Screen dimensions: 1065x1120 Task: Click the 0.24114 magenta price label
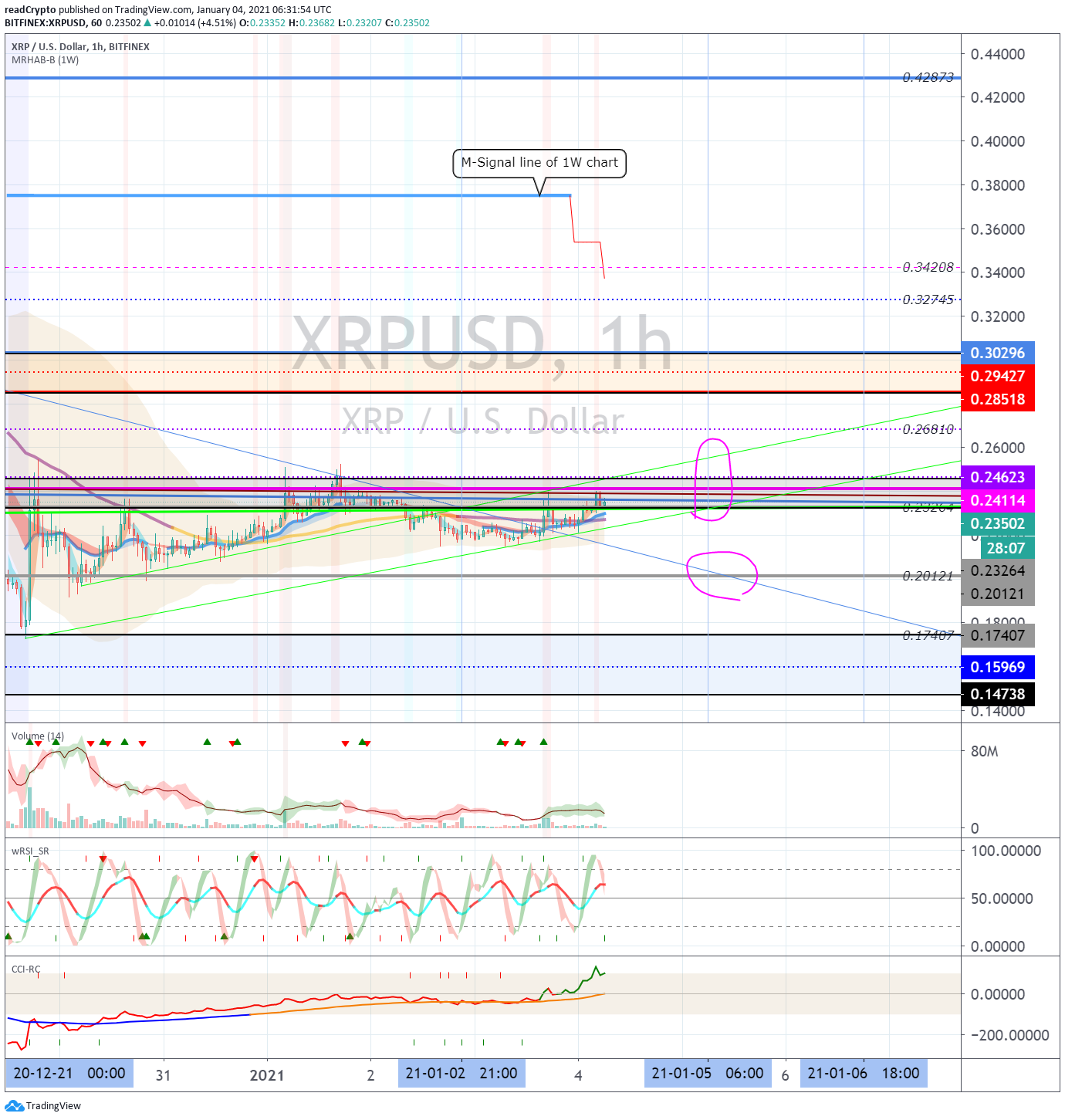pos(998,500)
